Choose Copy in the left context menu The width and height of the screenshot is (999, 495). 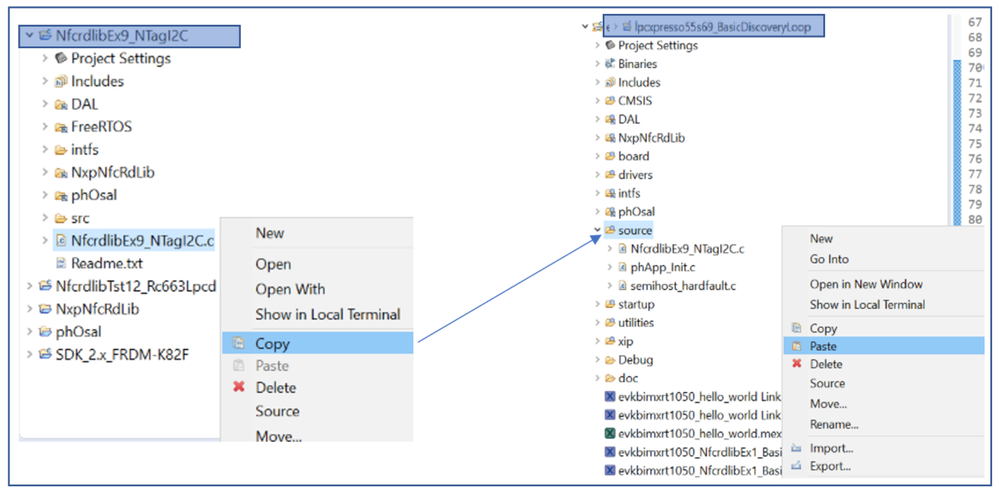(x=272, y=343)
